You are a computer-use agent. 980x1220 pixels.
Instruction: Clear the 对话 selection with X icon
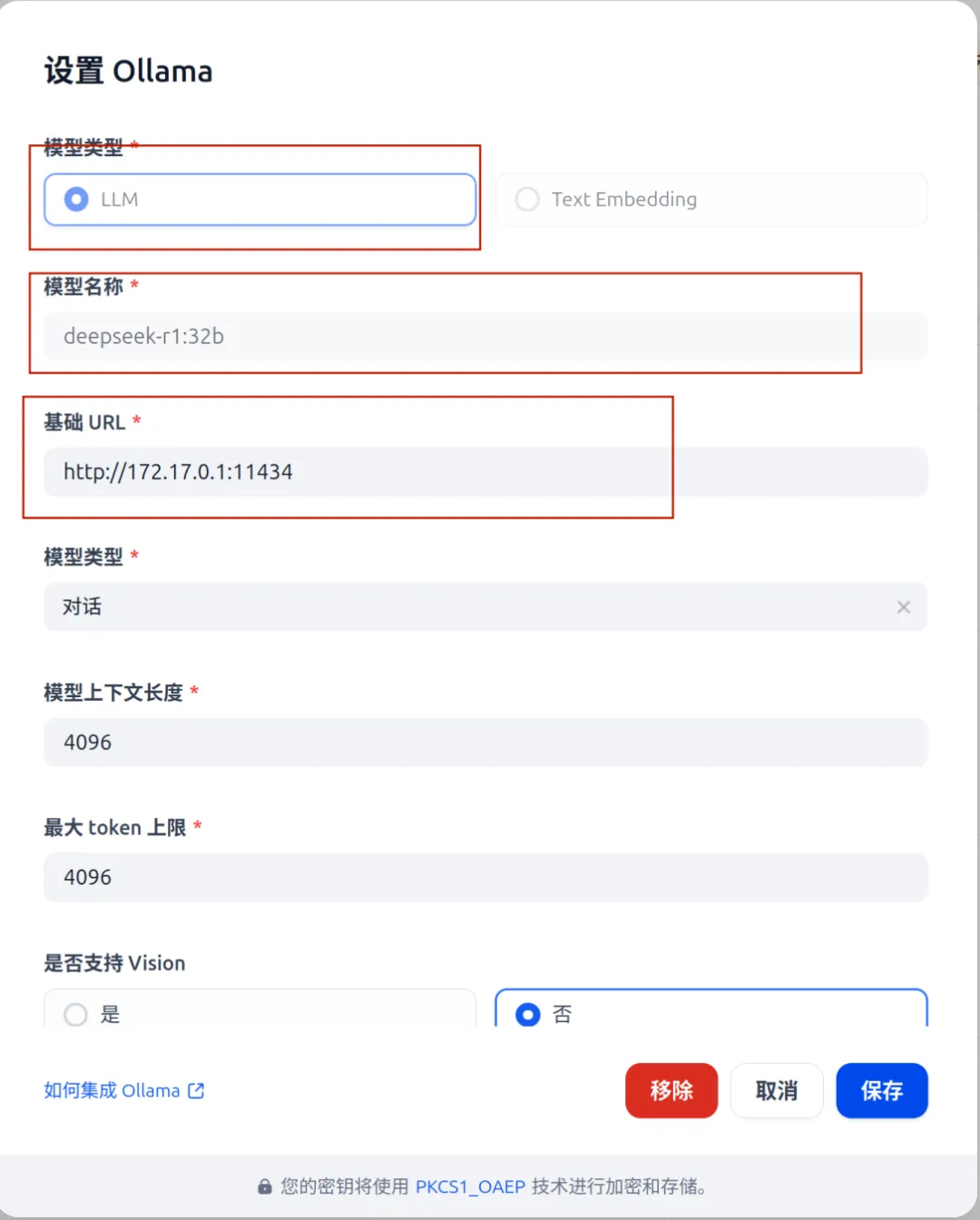pyautogui.click(x=904, y=606)
